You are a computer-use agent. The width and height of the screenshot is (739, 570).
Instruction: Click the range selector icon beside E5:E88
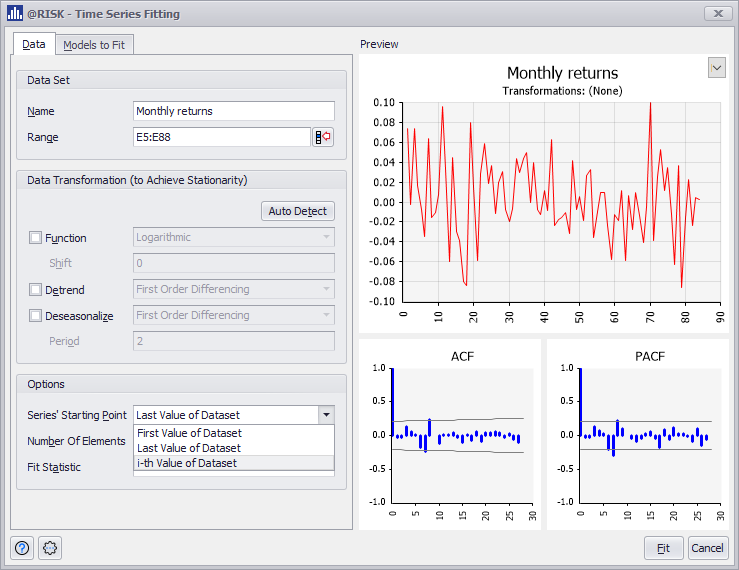(x=323, y=138)
